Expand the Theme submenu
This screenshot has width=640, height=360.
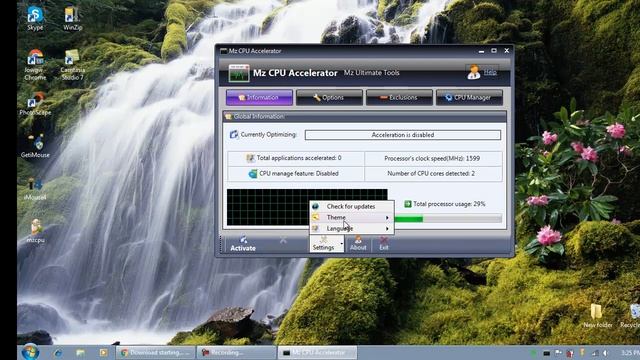351,218
